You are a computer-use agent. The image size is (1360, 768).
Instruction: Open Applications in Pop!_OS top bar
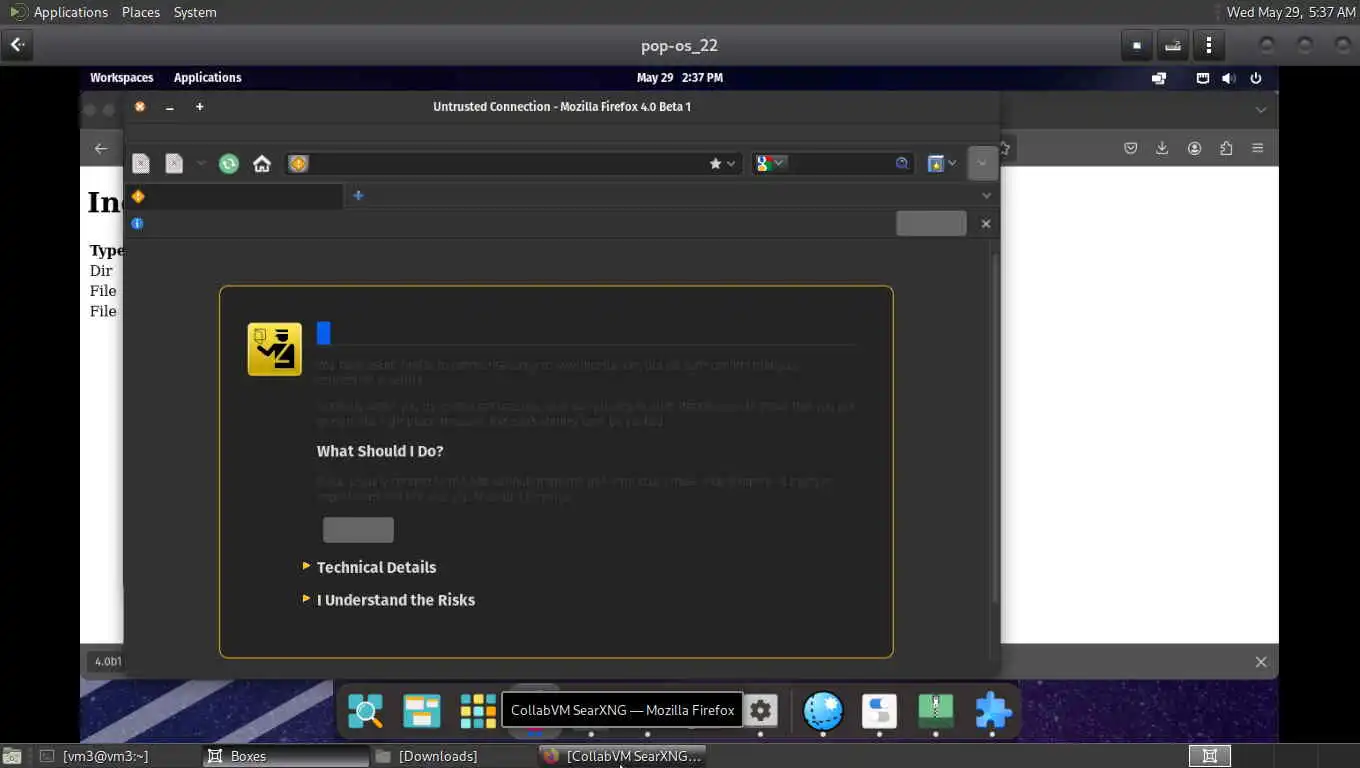[x=207, y=77]
